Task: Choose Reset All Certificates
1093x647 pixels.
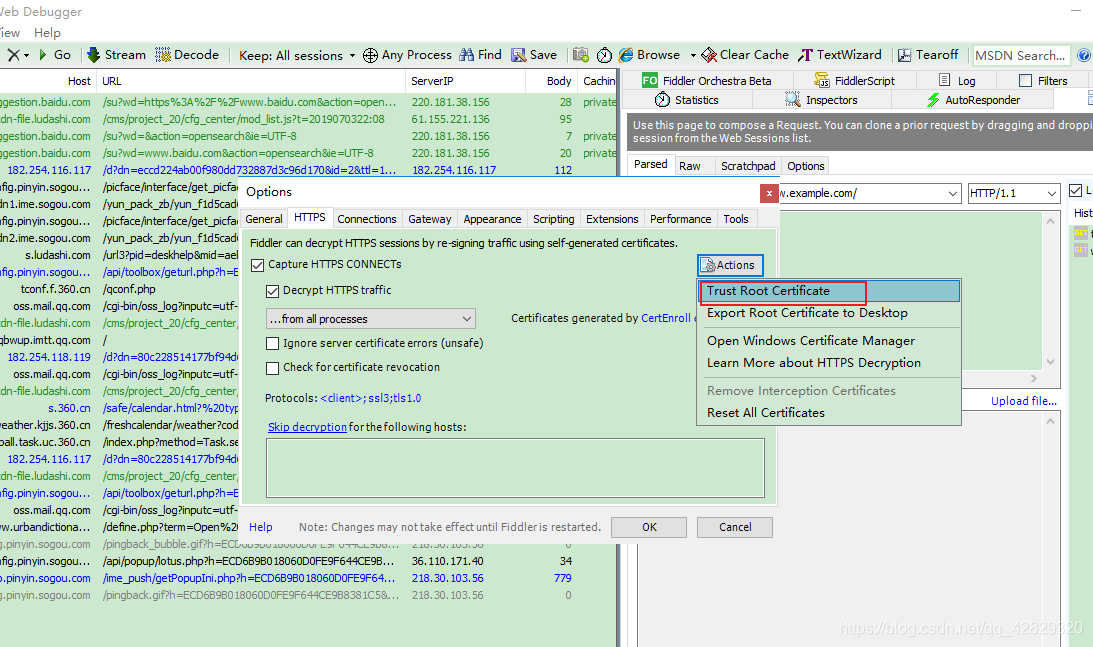Action: 829,413
